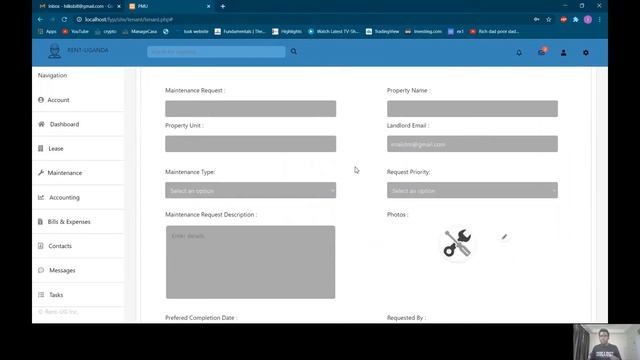Open the settings gear icon in header

pyautogui.click(x=586, y=53)
